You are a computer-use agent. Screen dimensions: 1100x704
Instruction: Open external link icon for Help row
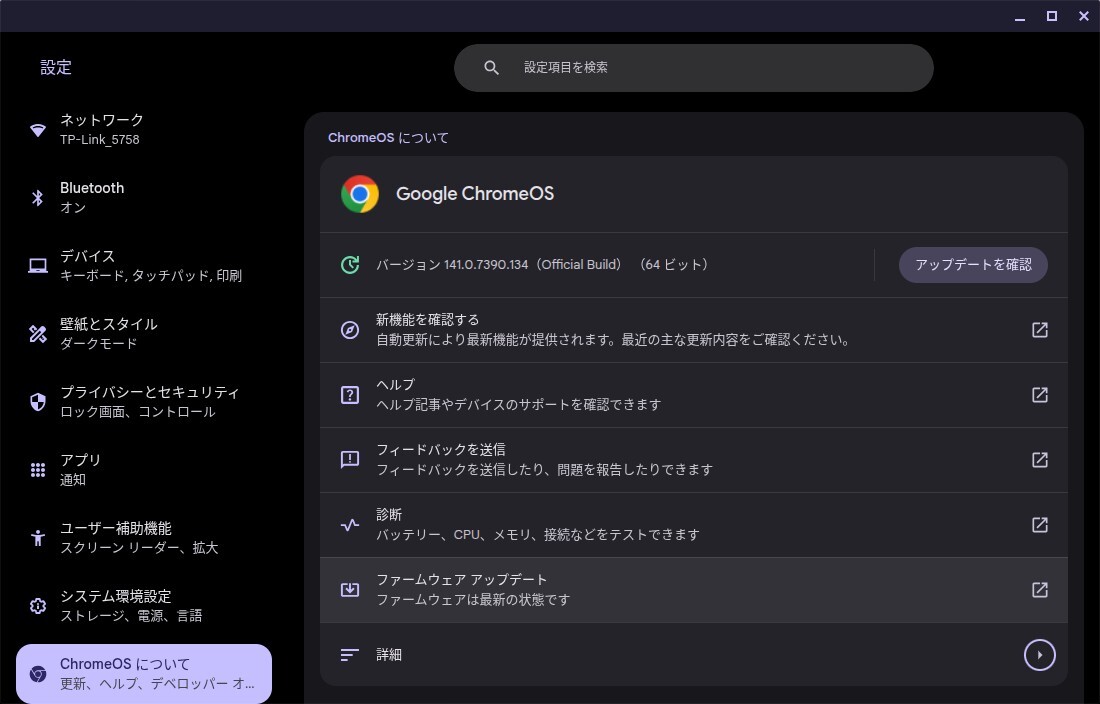[x=1040, y=395]
